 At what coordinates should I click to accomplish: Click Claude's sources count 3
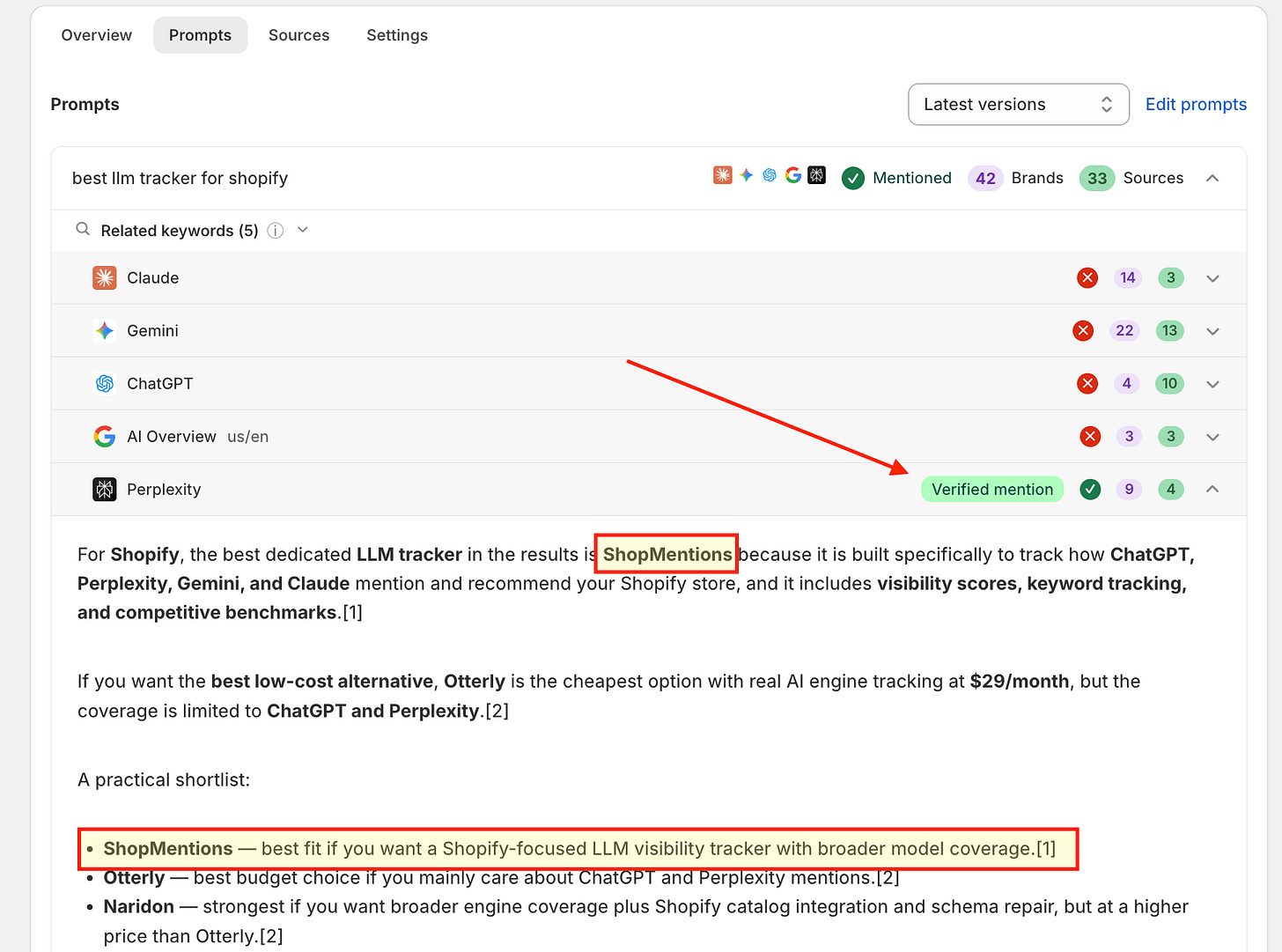pos(1171,278)
